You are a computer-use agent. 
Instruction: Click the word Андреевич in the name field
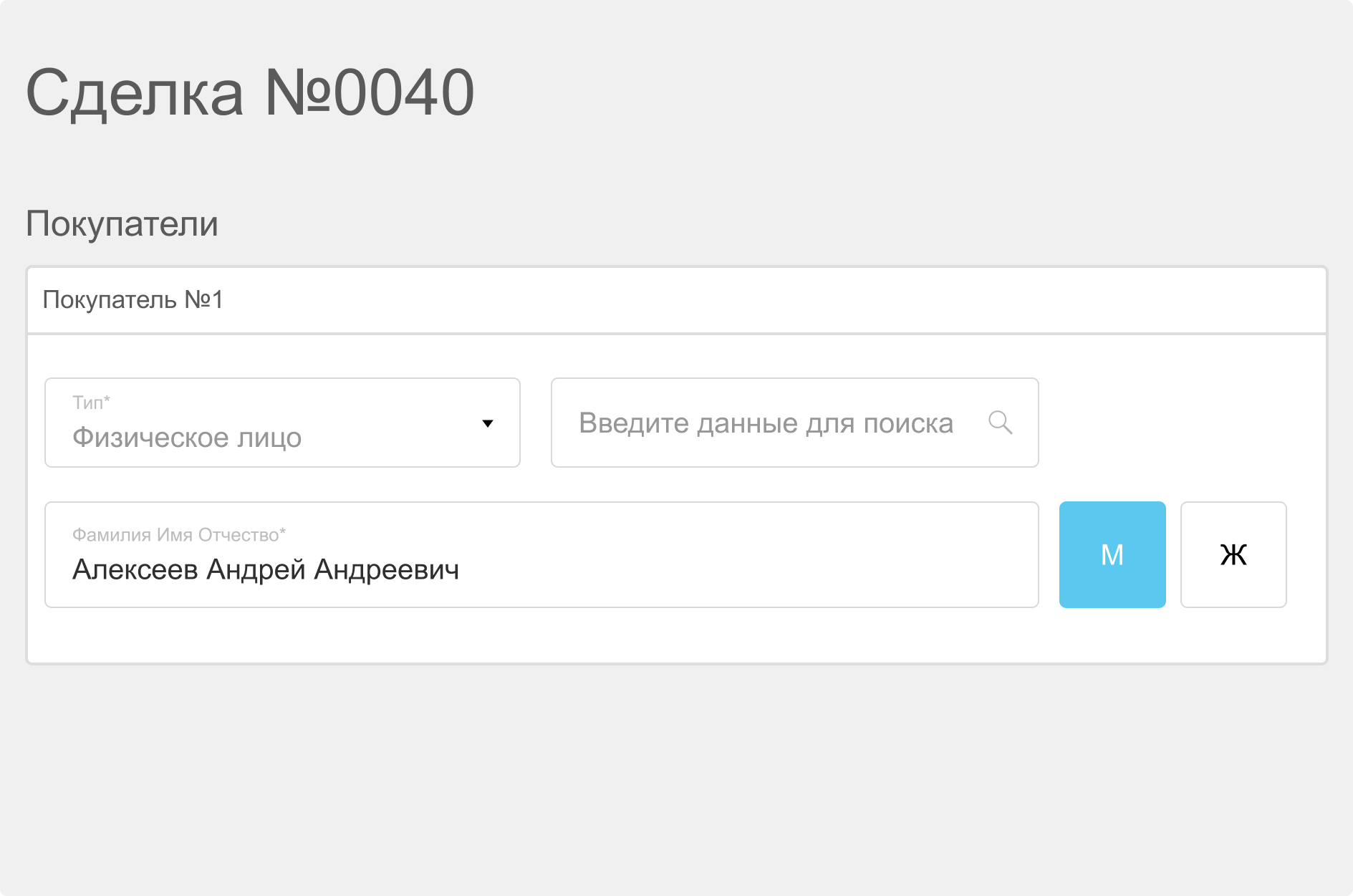pyautogui.click(x=386, y=570)
